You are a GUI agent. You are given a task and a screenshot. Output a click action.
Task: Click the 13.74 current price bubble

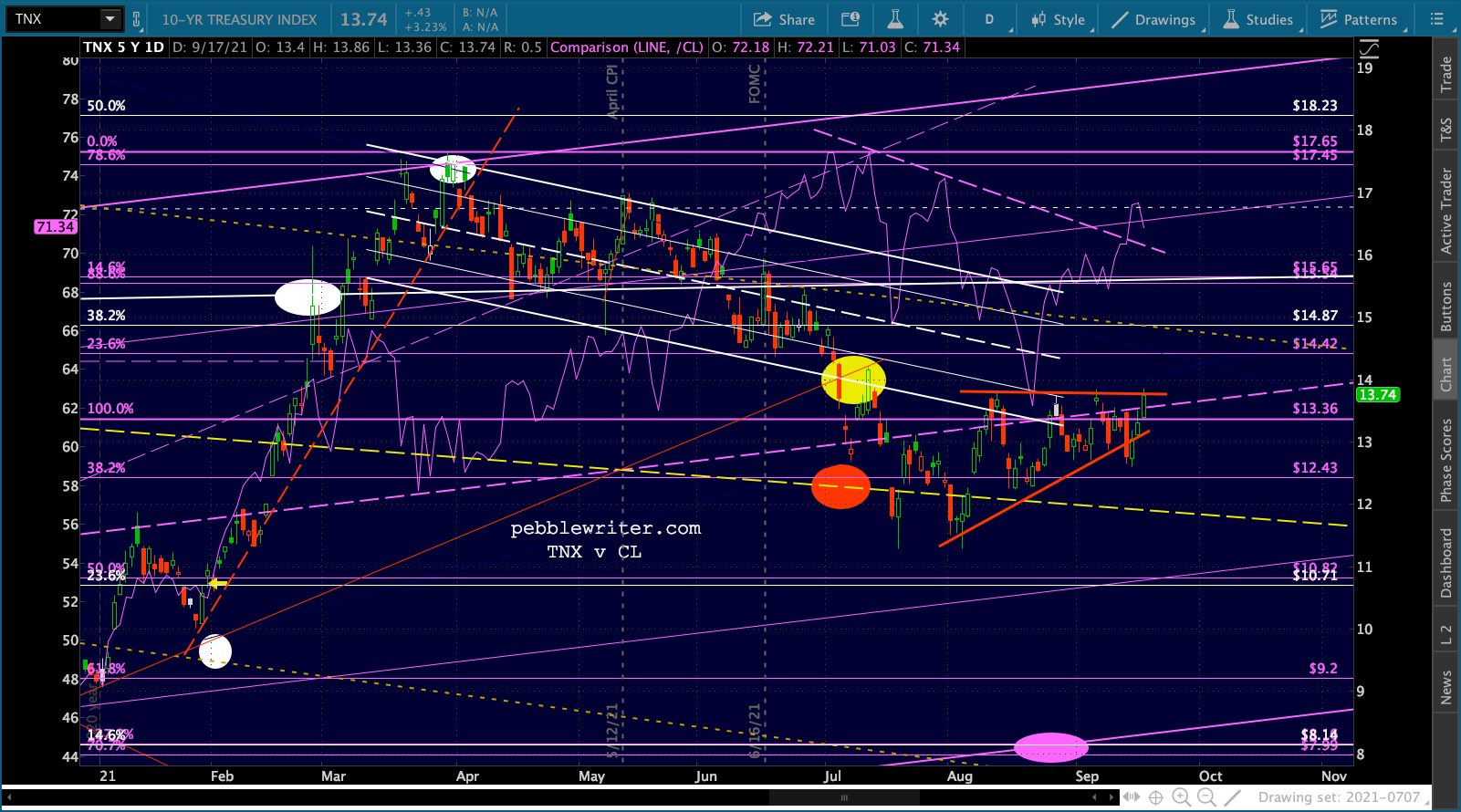click(1378, 395)
